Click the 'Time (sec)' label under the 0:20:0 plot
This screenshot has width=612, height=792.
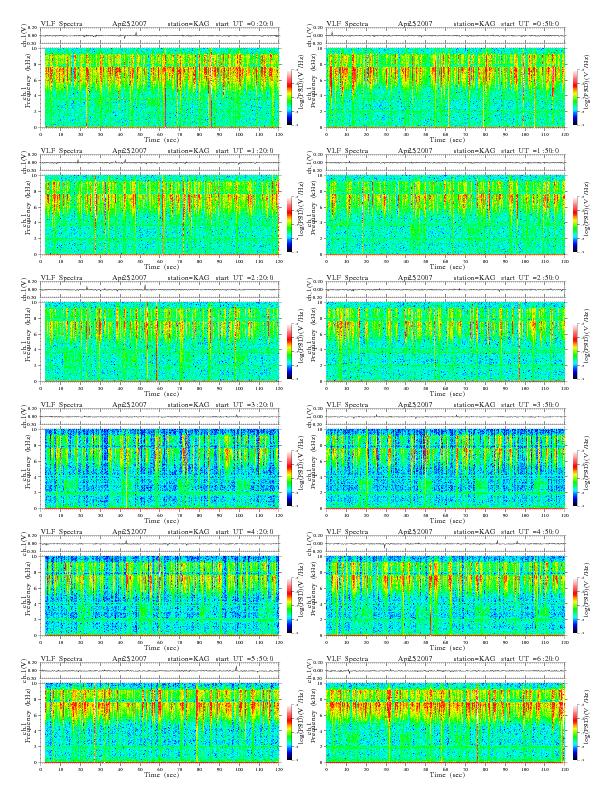coord(161,139)
